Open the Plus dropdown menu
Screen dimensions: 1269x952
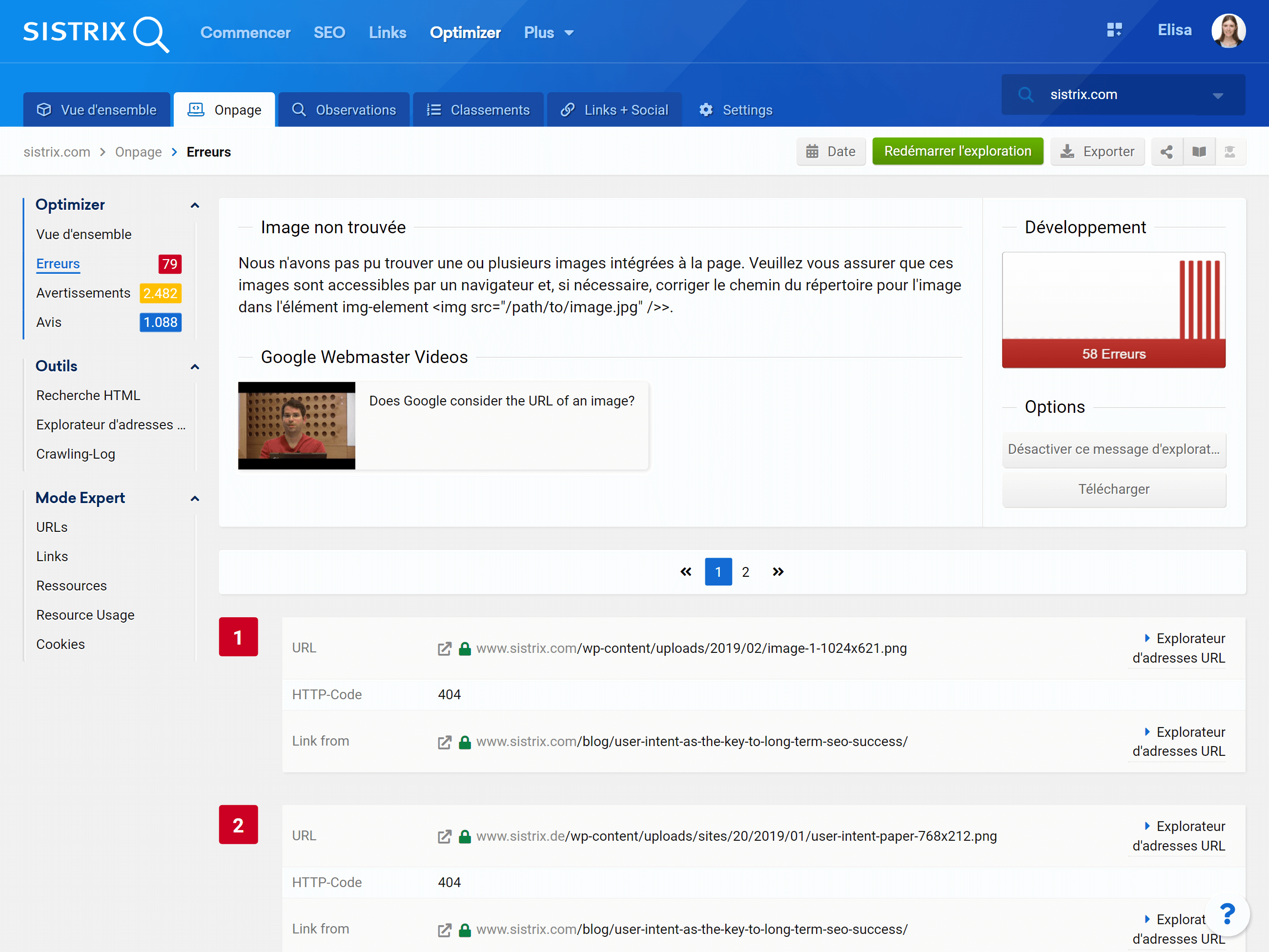point(549,33)
